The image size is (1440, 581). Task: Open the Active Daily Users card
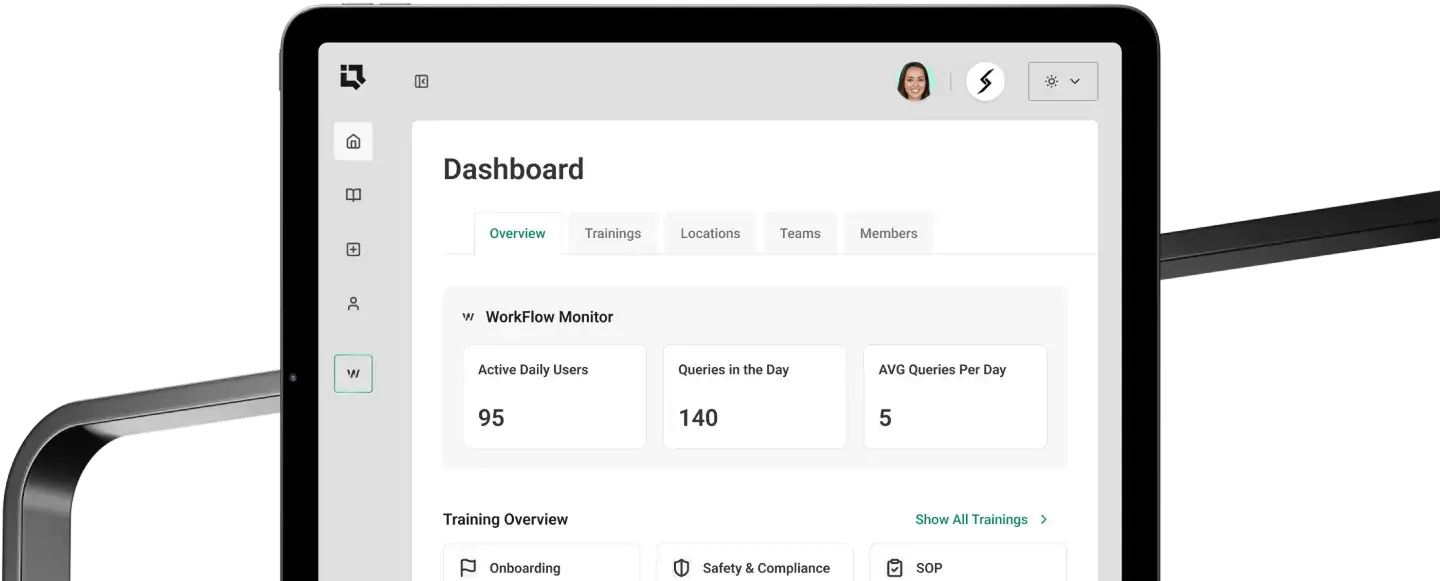tap(554, 397)
